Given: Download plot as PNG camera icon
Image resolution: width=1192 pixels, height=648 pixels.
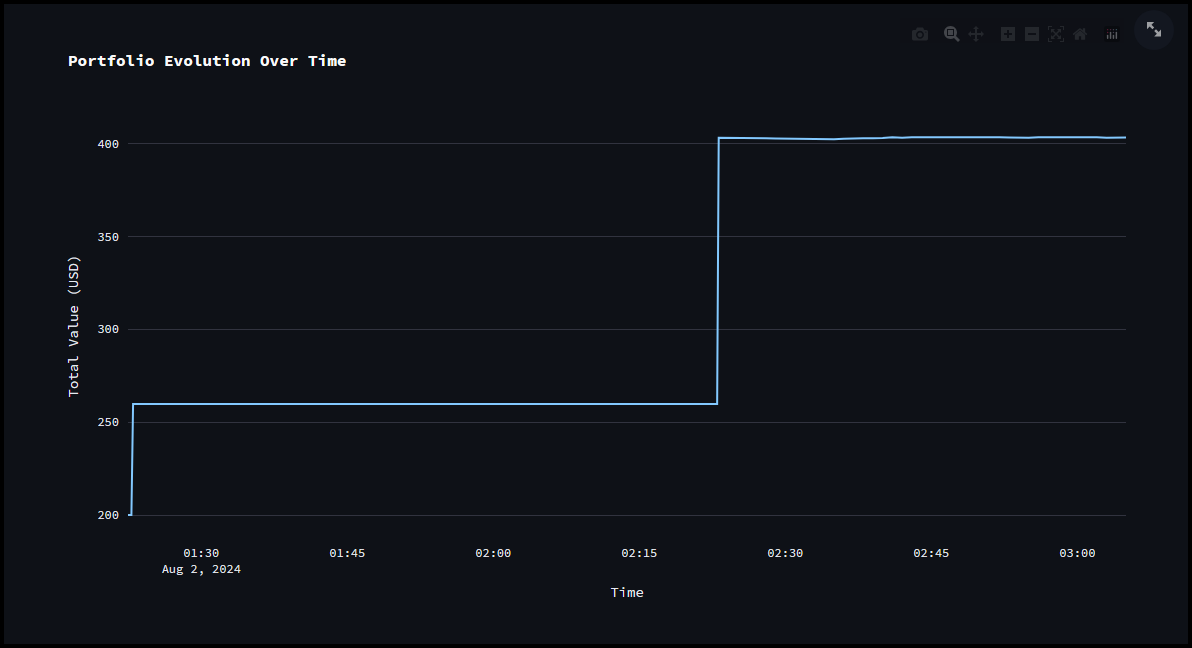Looking at the screenshot, I should [x=920, y=34].
